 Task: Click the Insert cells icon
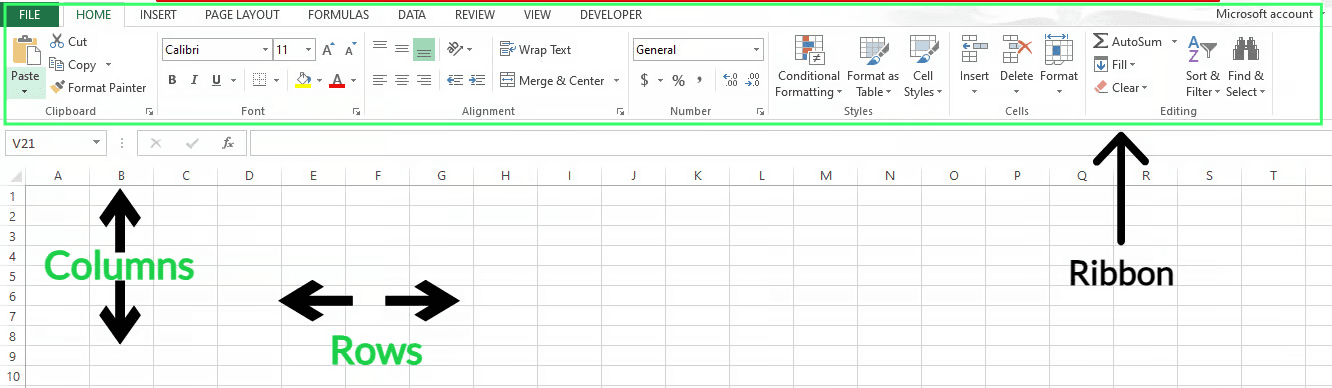pyautogui.click(x=974, y=49)
